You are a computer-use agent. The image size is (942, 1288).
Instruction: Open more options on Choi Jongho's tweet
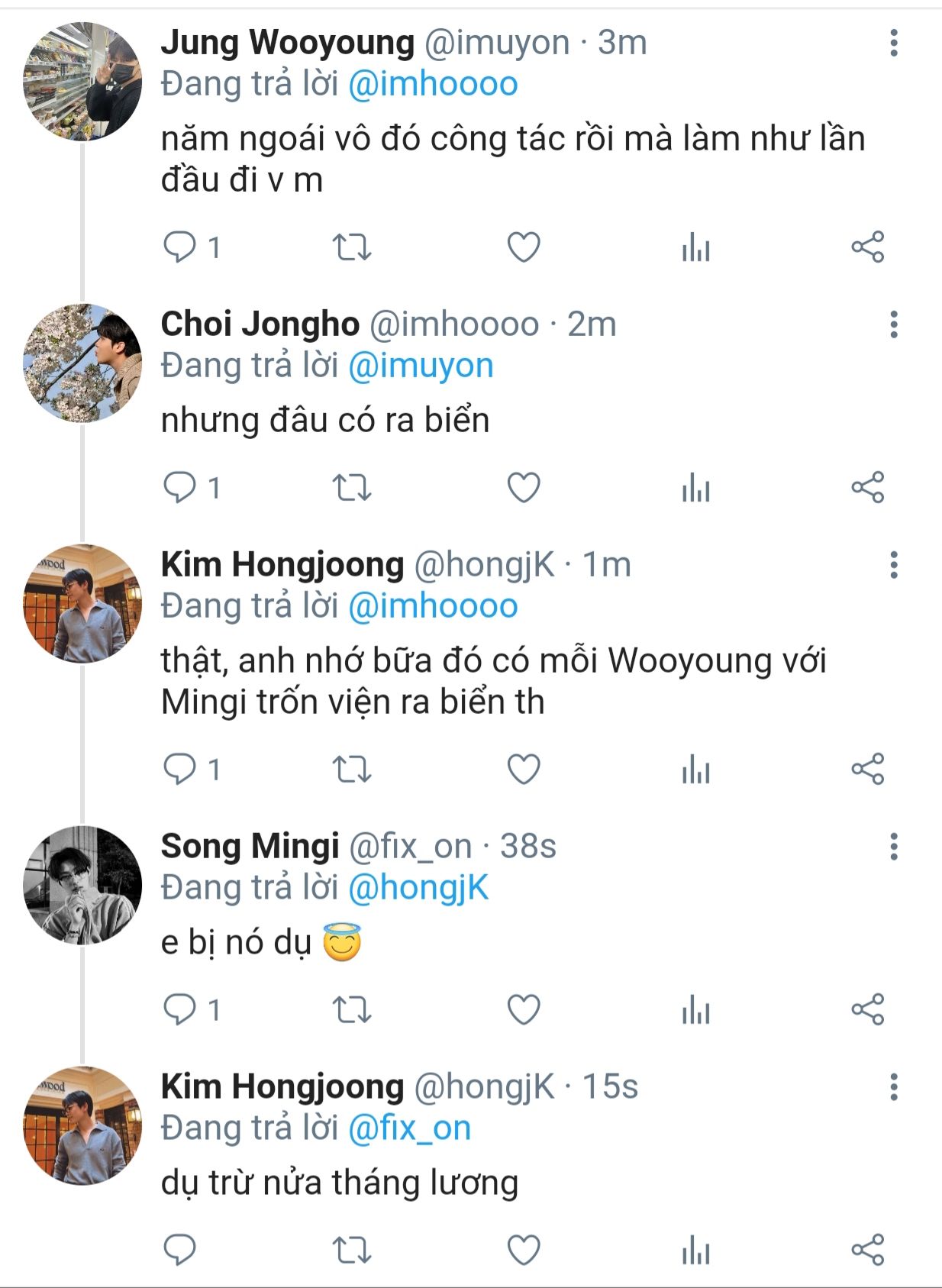coord(894,324)
